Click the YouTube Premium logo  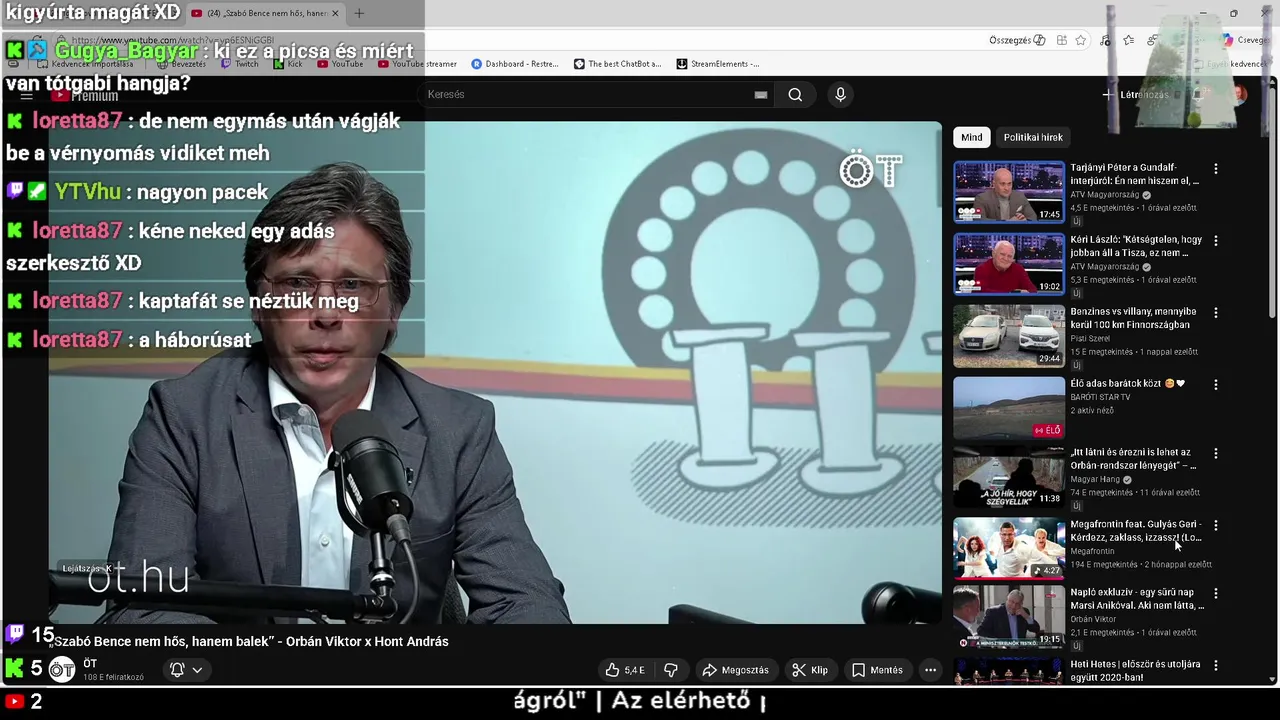[85, 96]
